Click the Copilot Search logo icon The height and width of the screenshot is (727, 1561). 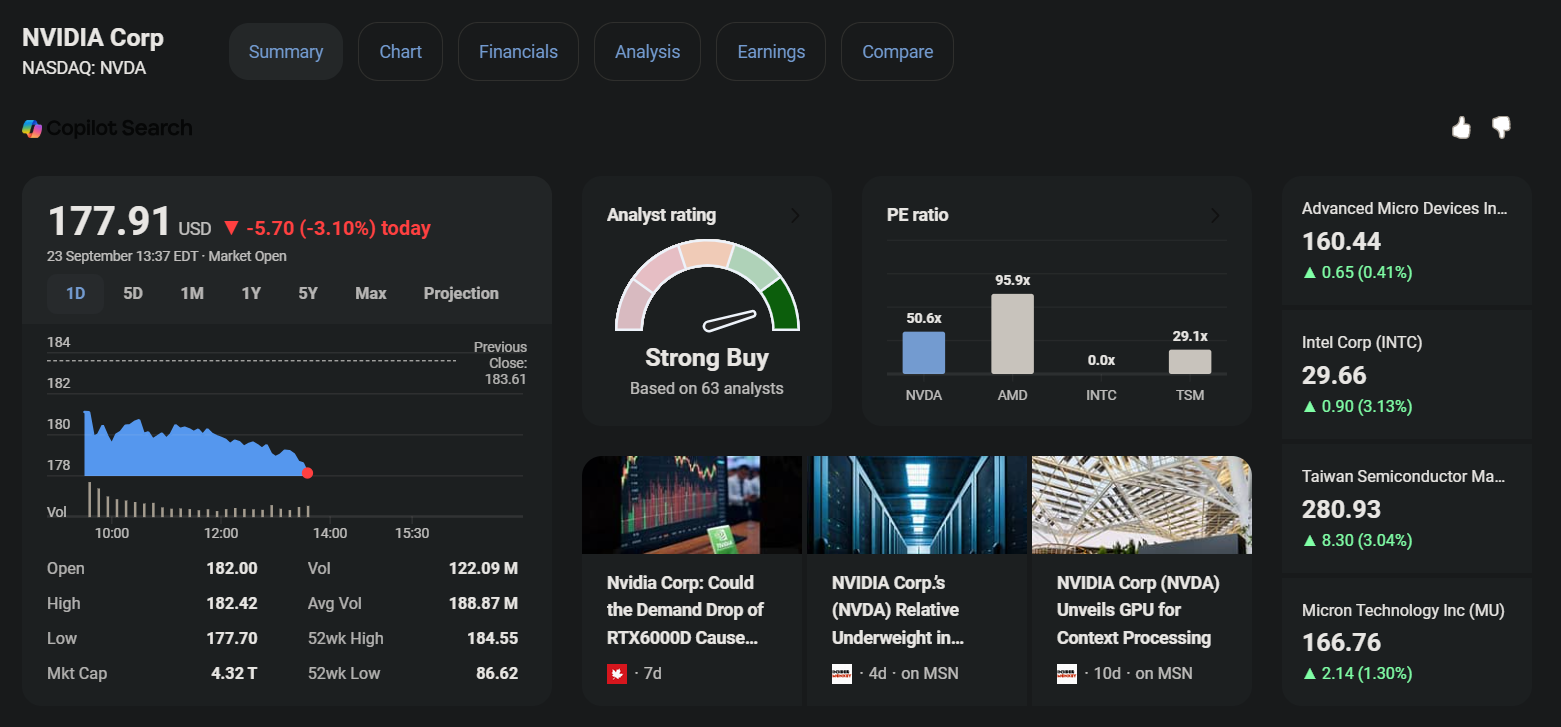32,128
